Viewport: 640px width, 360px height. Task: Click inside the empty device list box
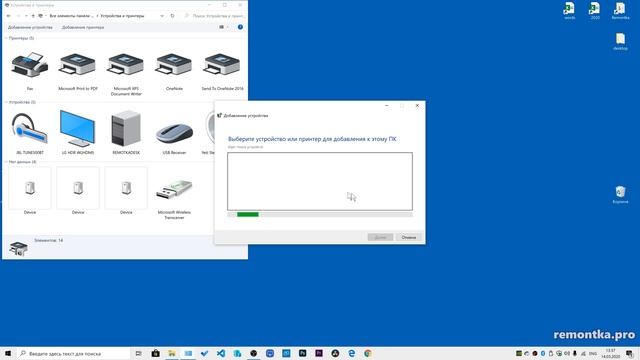320,182
